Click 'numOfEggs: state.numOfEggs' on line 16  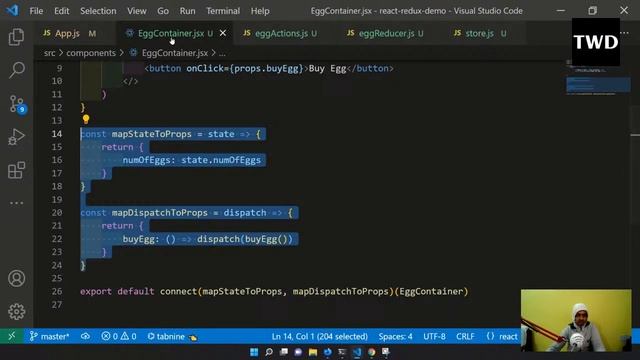(x=191, y=160)
